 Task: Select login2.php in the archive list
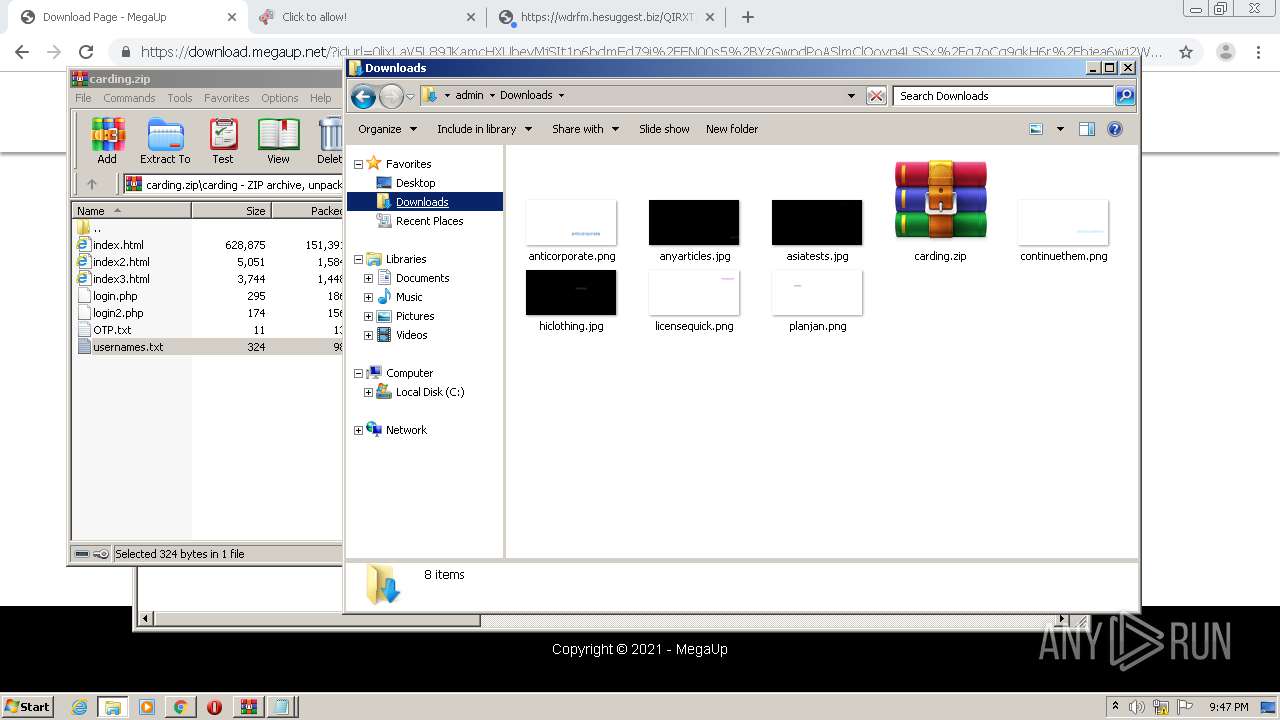[118, 313]
